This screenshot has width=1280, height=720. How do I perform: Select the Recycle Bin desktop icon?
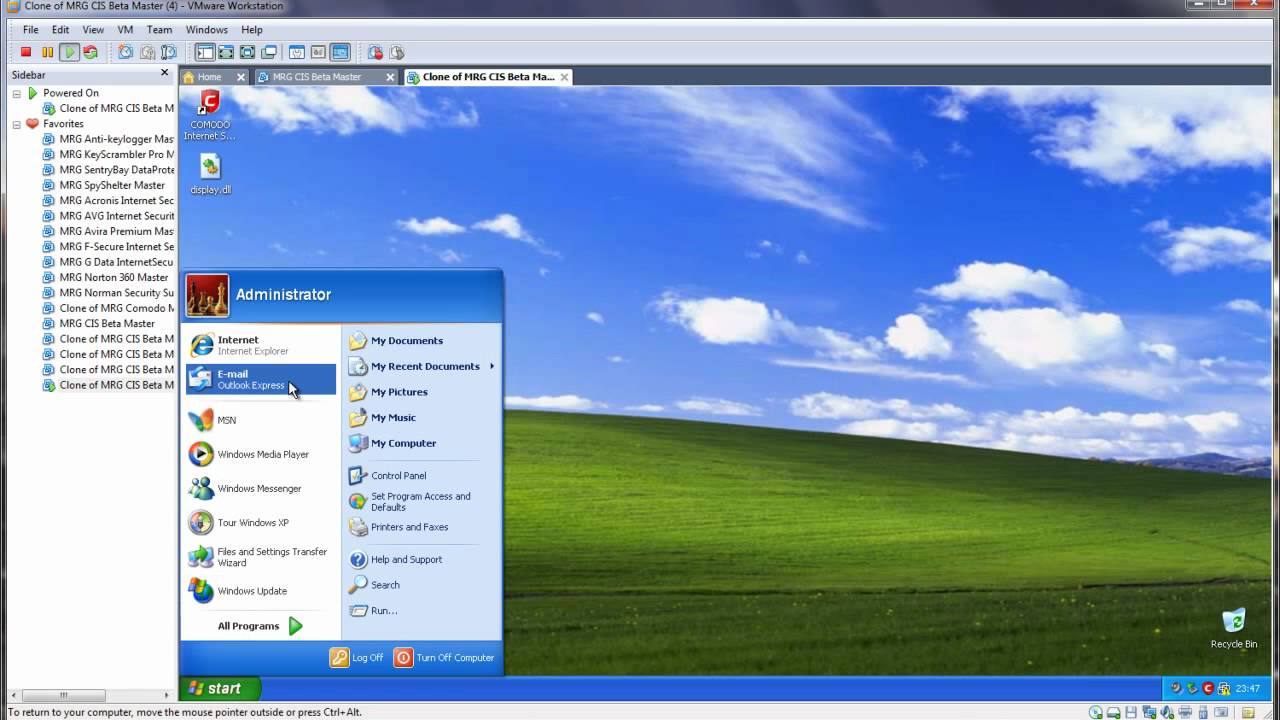tap(1234, 628)
